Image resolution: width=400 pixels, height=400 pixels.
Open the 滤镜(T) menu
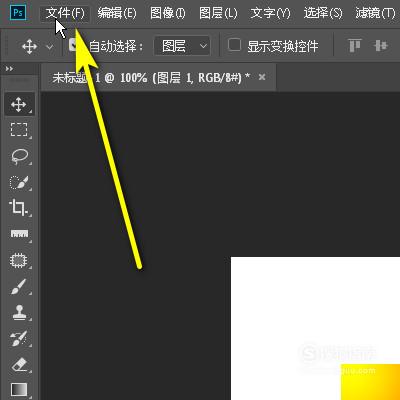pos(375,14)
